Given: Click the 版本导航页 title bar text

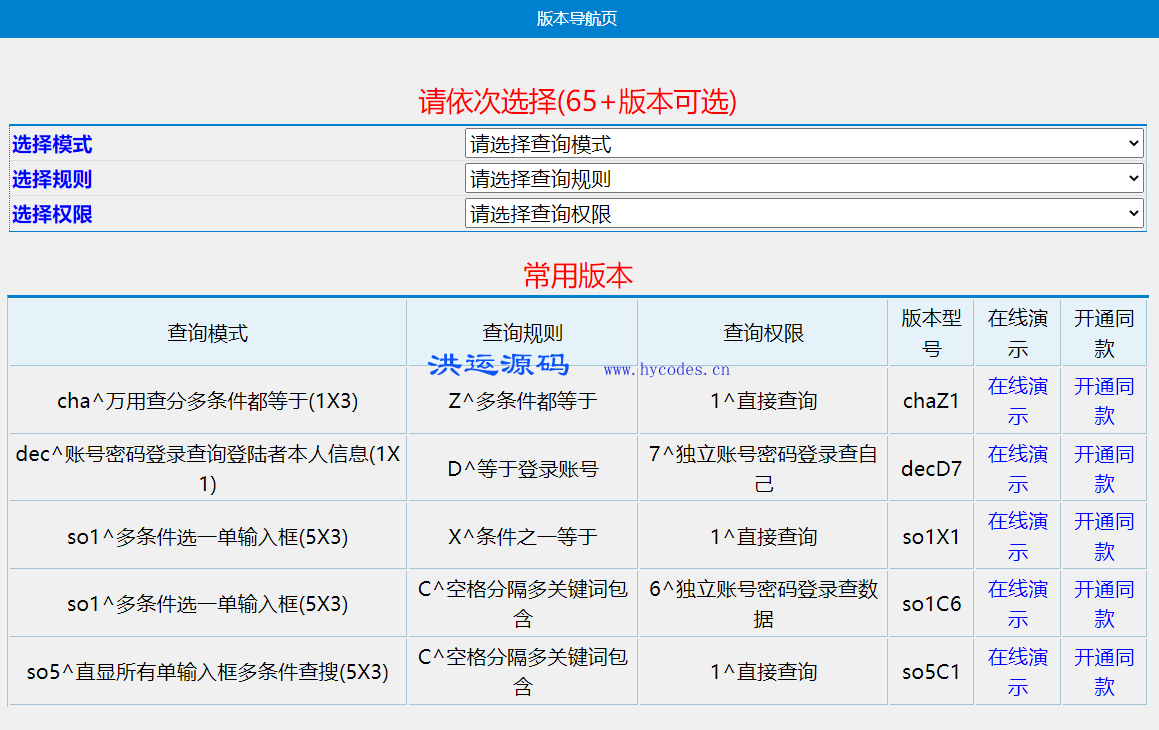Looking at the screenshot, I should (577, 18).
